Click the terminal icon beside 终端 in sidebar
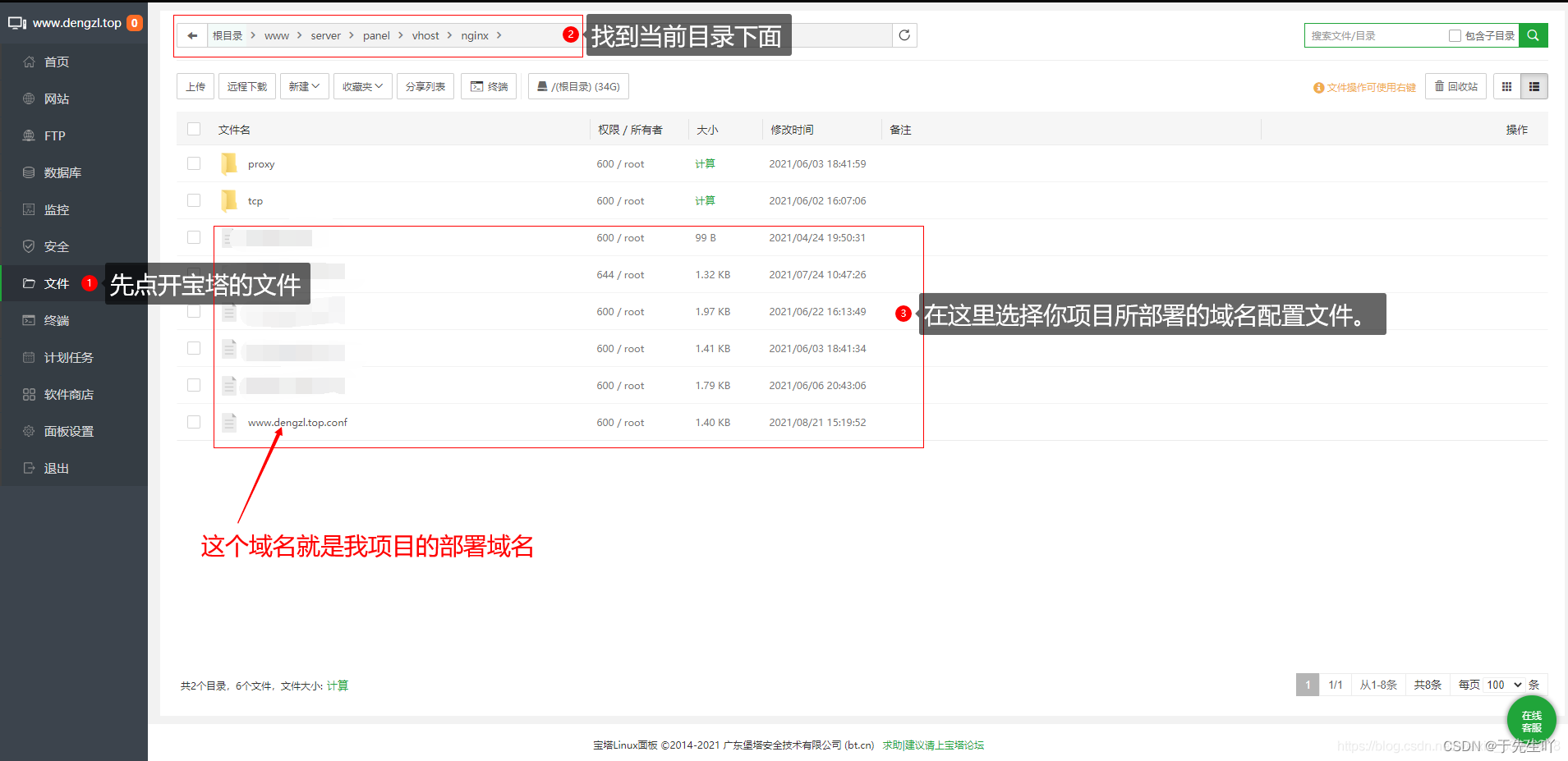 (x=29, y=320)
